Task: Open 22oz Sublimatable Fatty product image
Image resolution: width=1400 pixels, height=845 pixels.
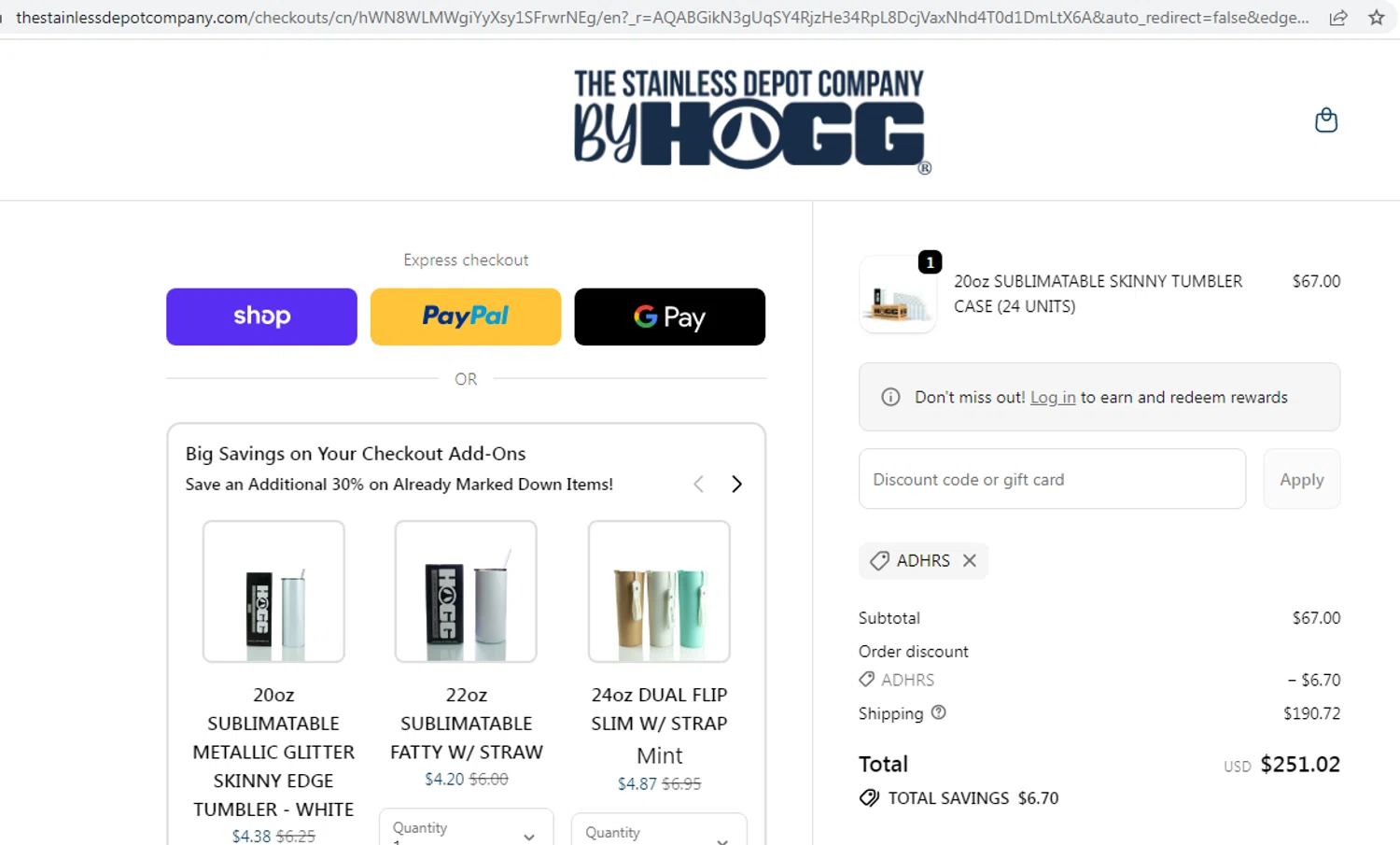Action: pyautogui.click(x=466, y=591)
